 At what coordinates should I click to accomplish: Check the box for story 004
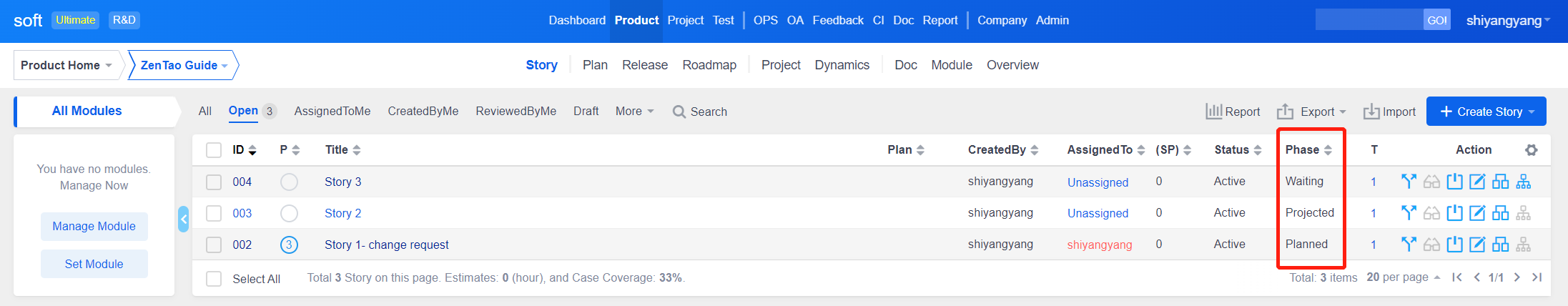[214, 182]
